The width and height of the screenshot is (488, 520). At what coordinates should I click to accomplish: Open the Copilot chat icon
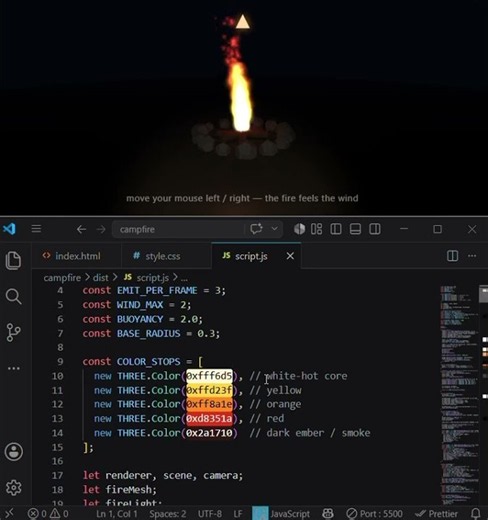tap(256, 229)
